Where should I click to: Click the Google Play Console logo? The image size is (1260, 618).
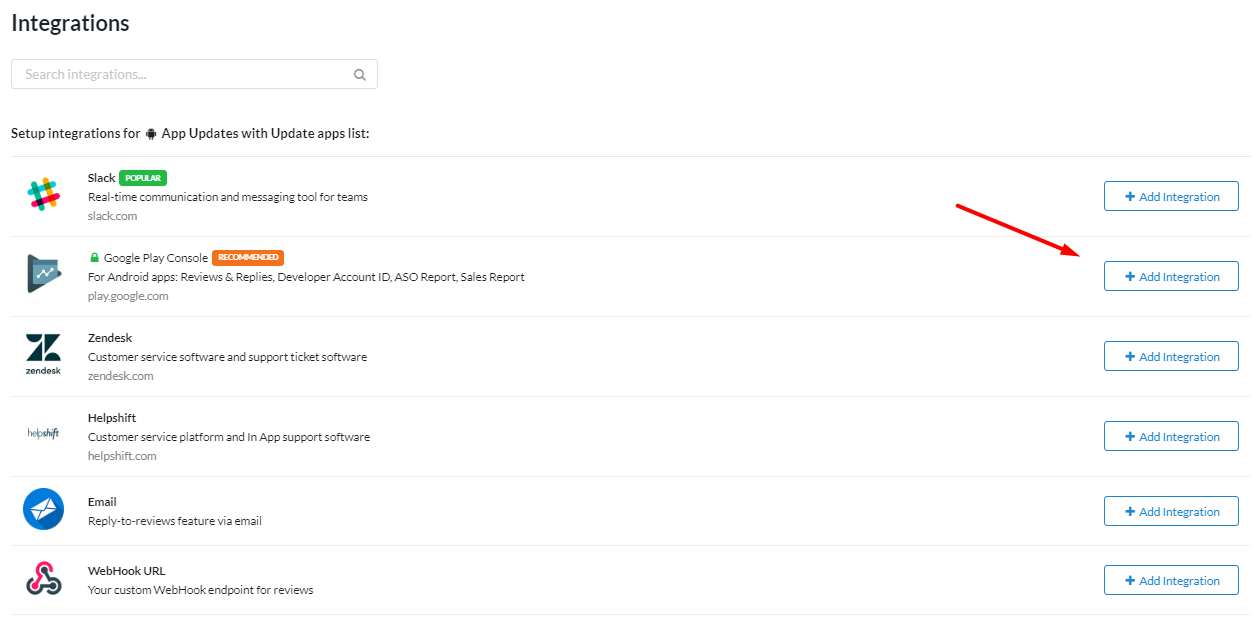[43, 274]
